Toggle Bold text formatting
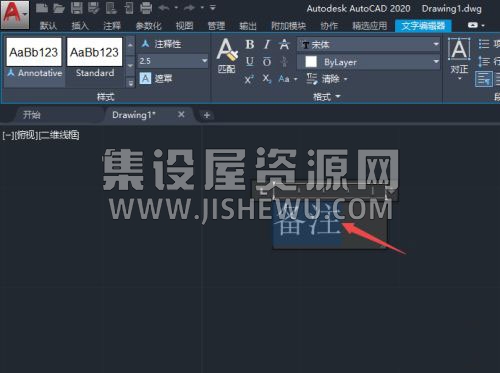This screenshot has height=373, width=500. [249, 44]
